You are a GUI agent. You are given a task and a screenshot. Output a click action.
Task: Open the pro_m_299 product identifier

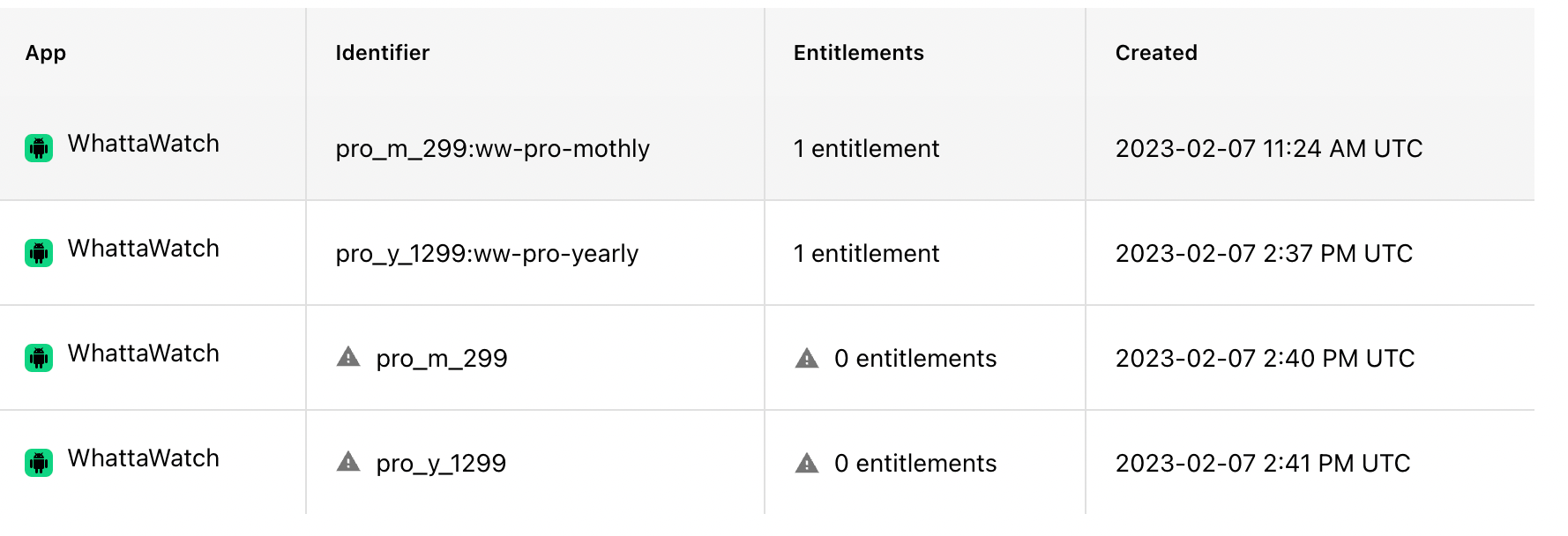pos(442,359)
